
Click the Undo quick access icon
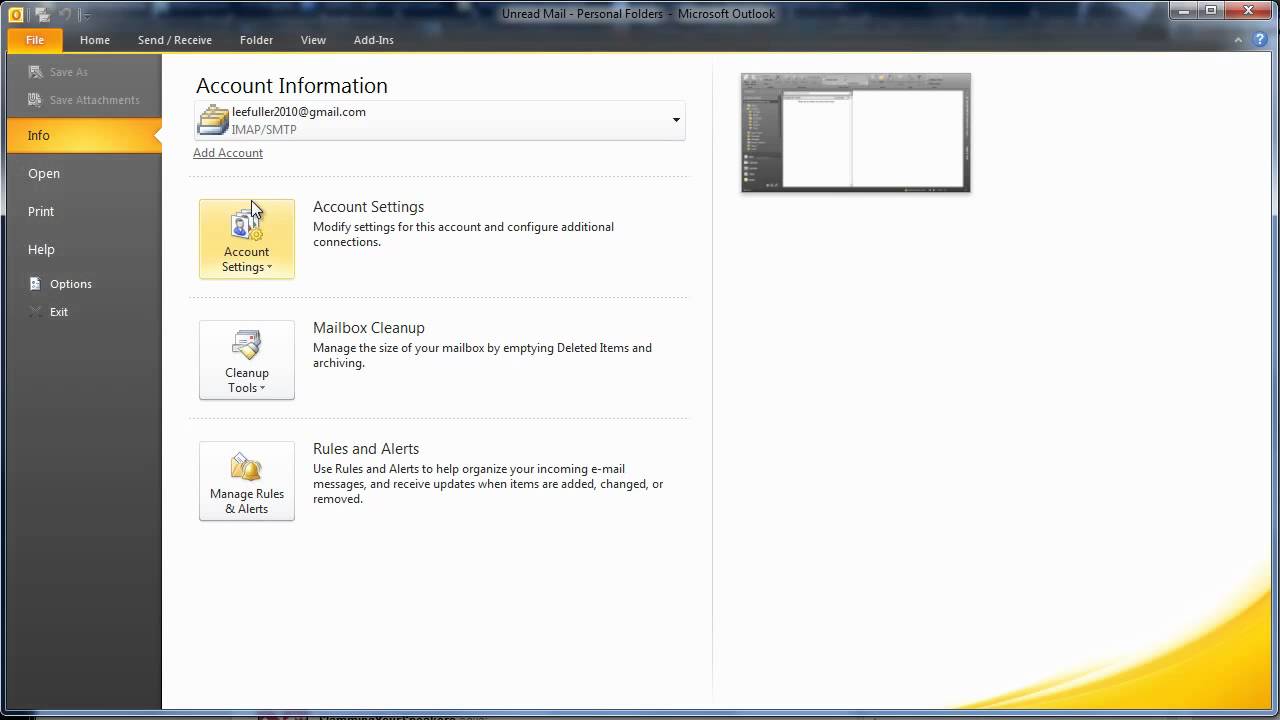coord(65,14)
